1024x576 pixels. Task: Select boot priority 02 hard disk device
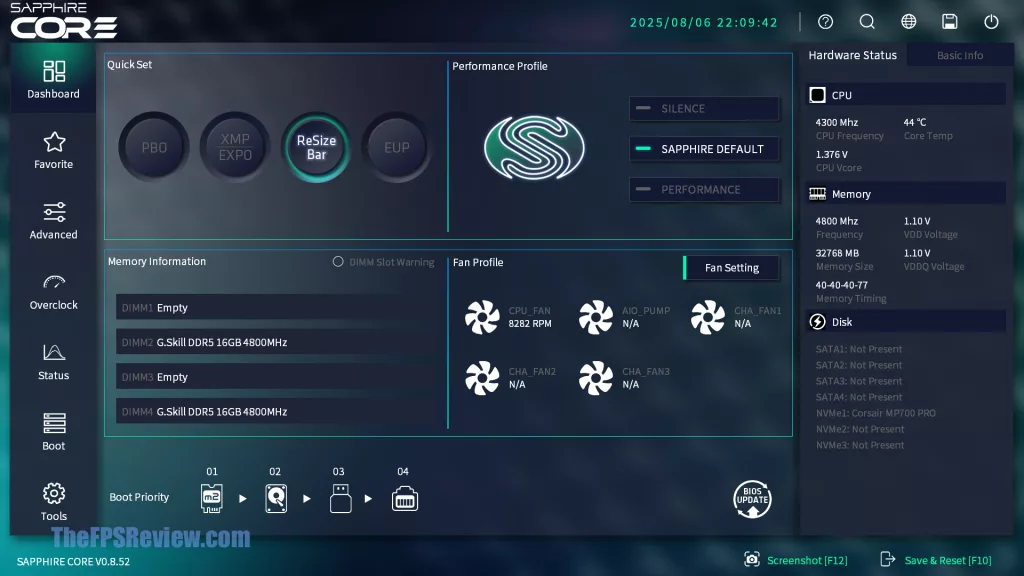[x=276, y=498]
